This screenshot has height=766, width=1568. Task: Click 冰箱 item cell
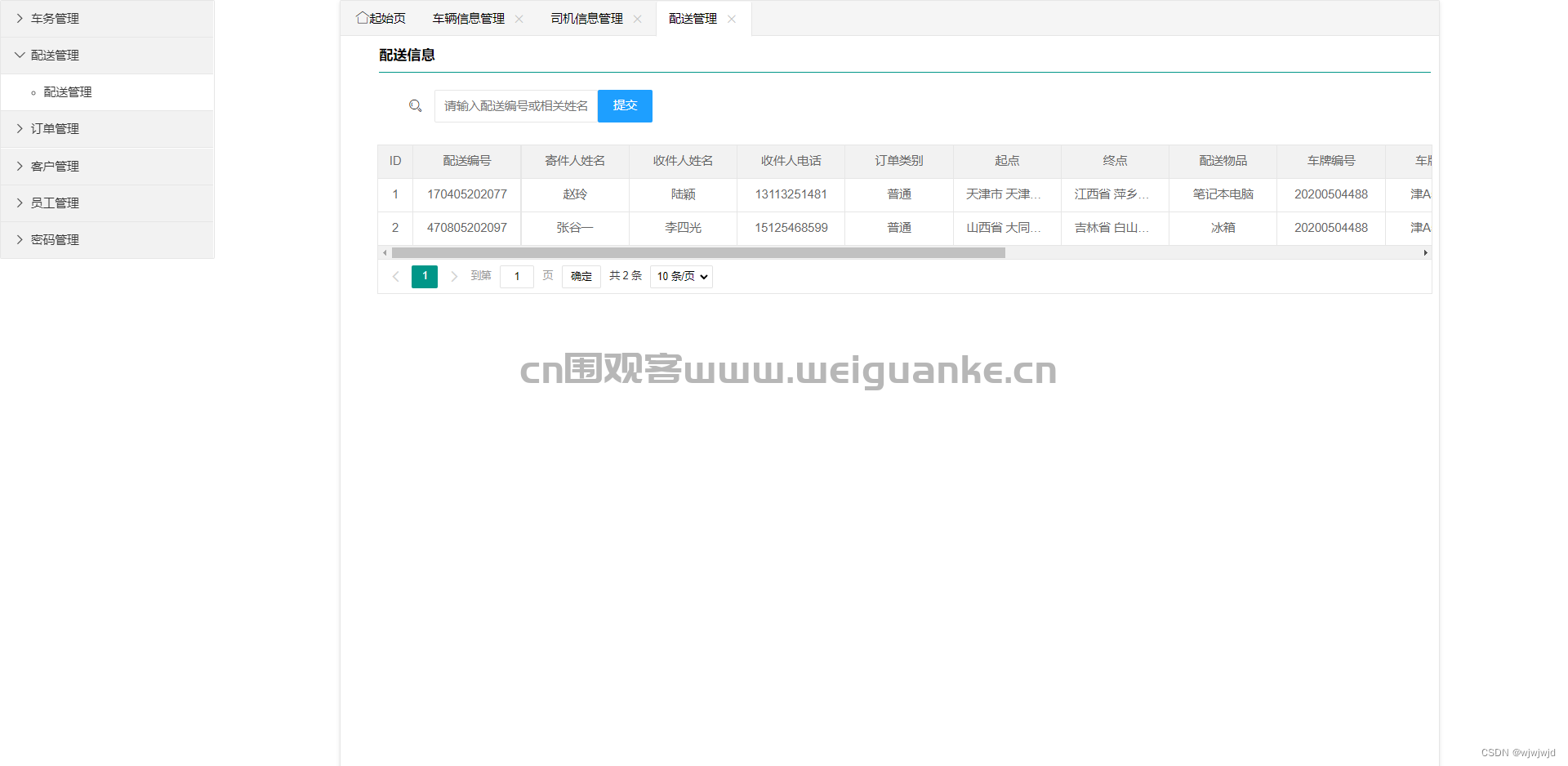(x=1223, y=229)
